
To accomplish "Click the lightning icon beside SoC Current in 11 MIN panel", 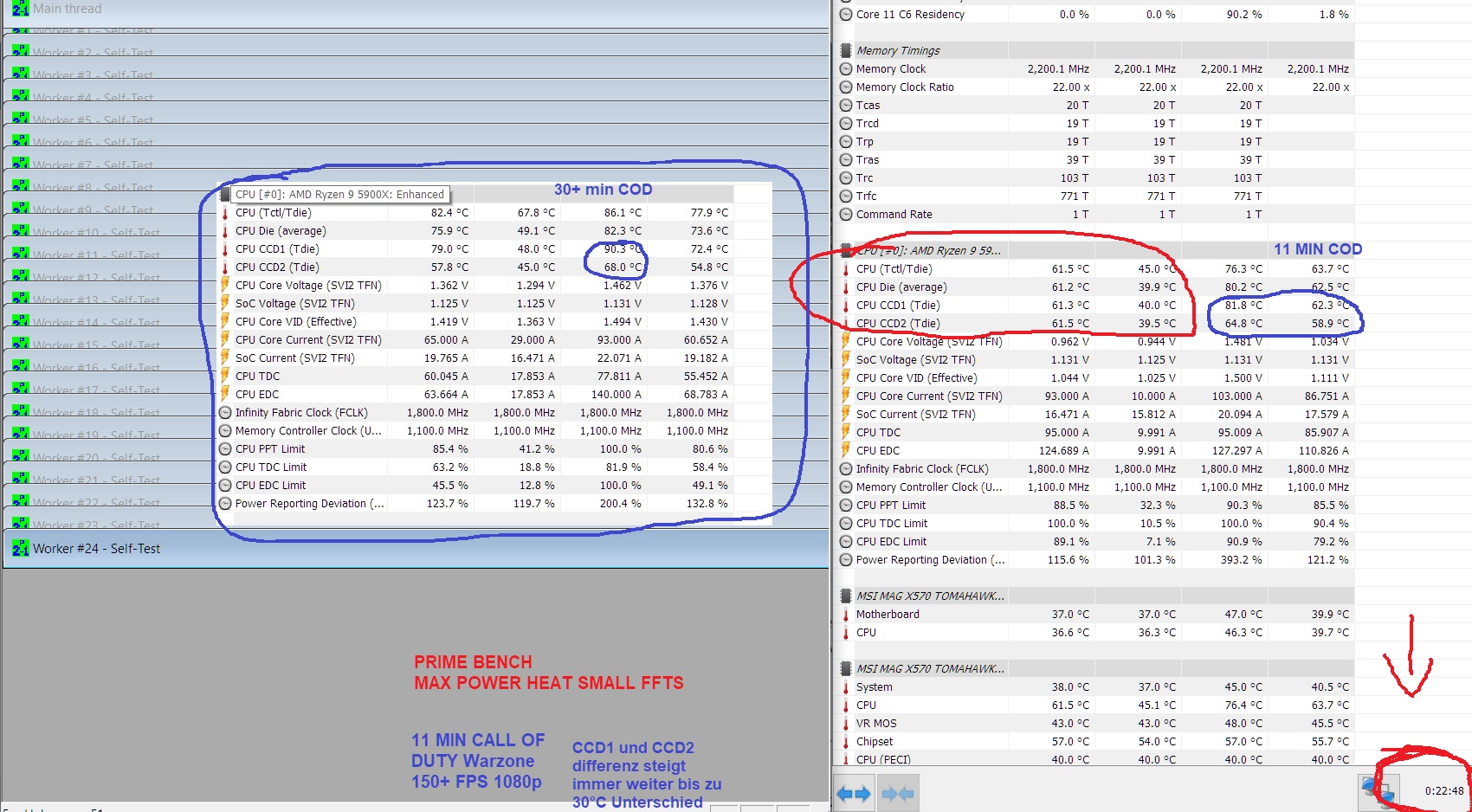I will click(846, 414).
